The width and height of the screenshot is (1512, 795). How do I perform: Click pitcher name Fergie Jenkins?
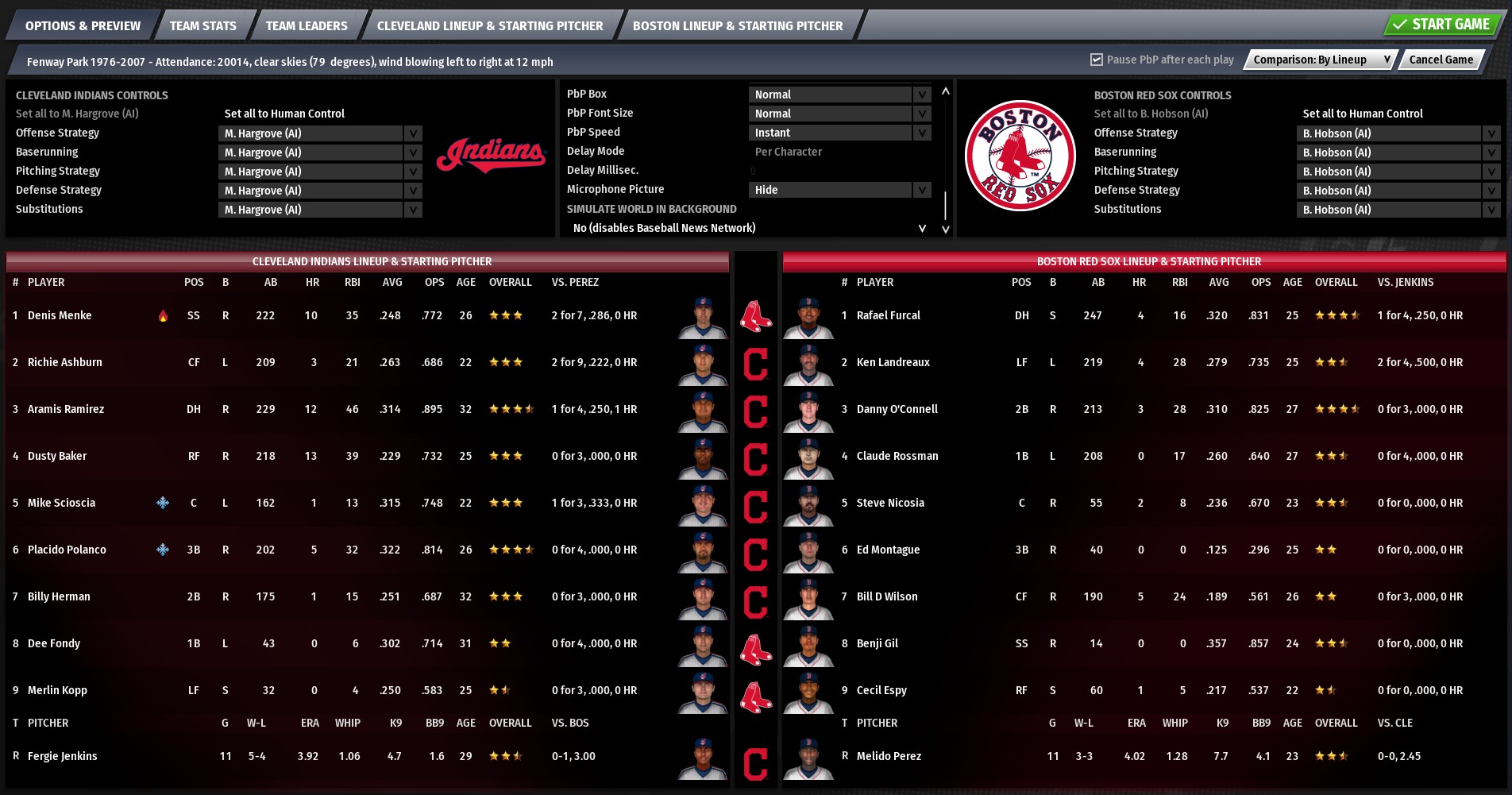tap(62, 756)
